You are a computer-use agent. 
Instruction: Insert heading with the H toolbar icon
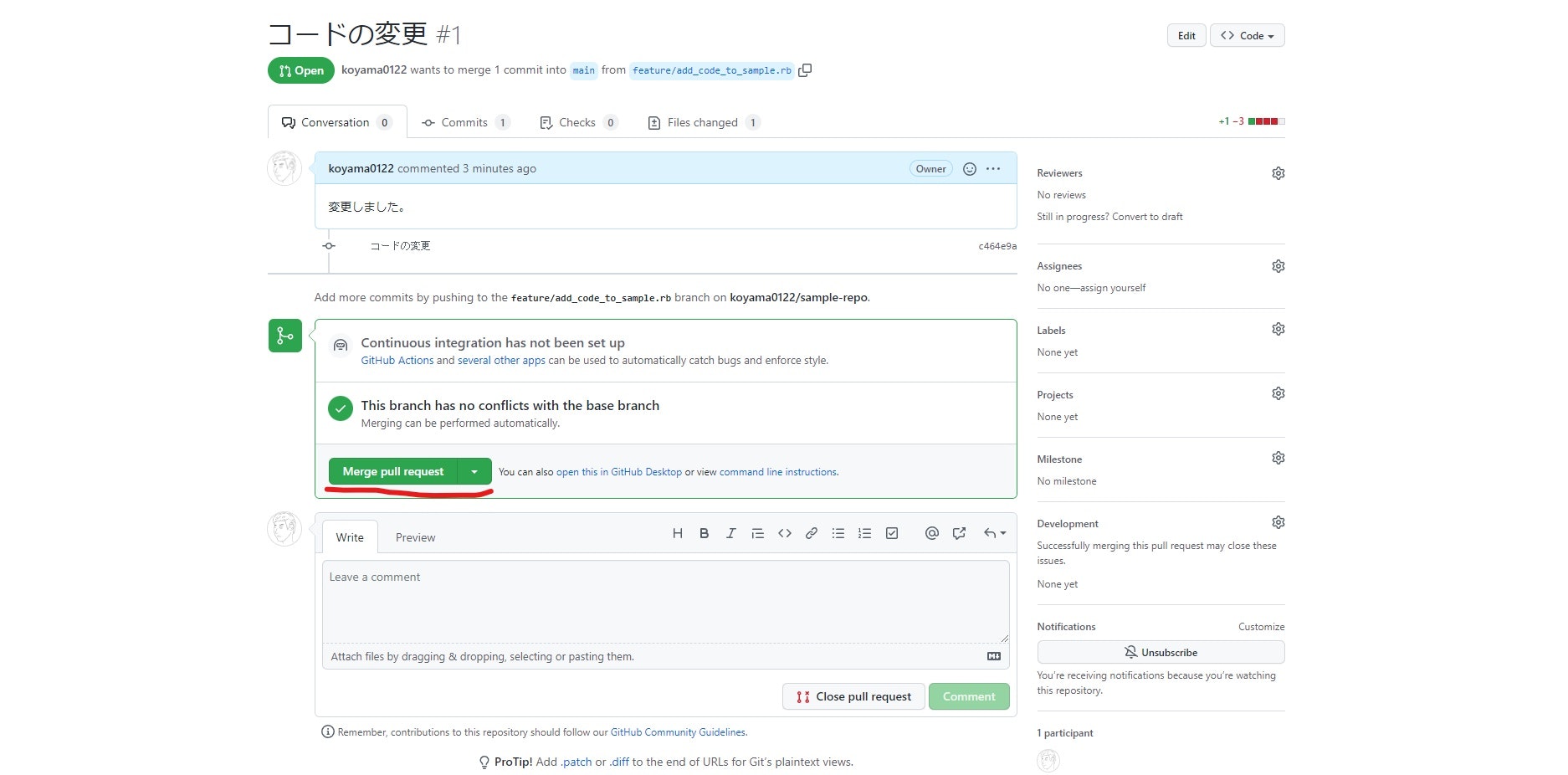tap(678, 533)
